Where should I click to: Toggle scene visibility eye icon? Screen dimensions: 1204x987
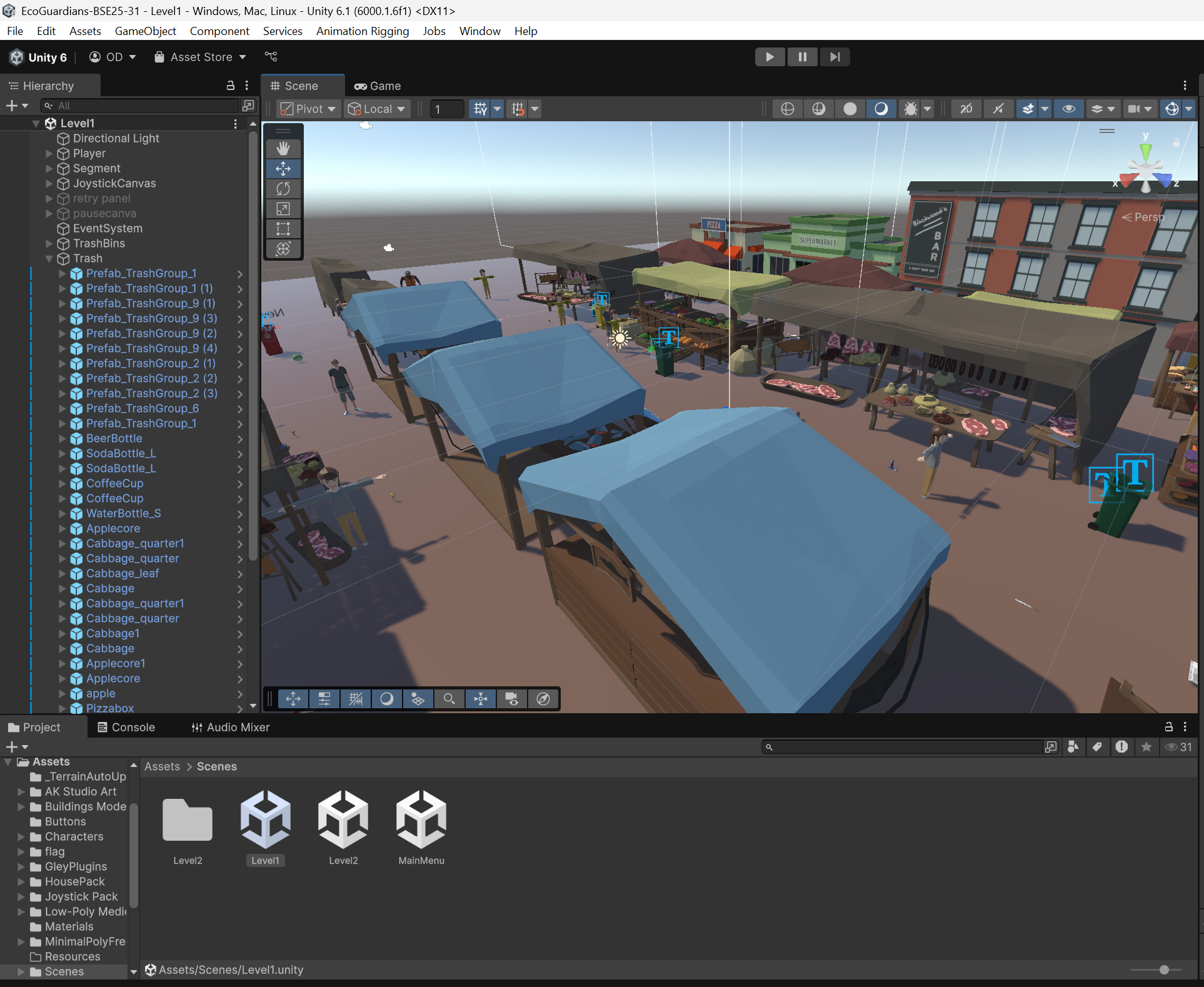tap(1069, 109)
